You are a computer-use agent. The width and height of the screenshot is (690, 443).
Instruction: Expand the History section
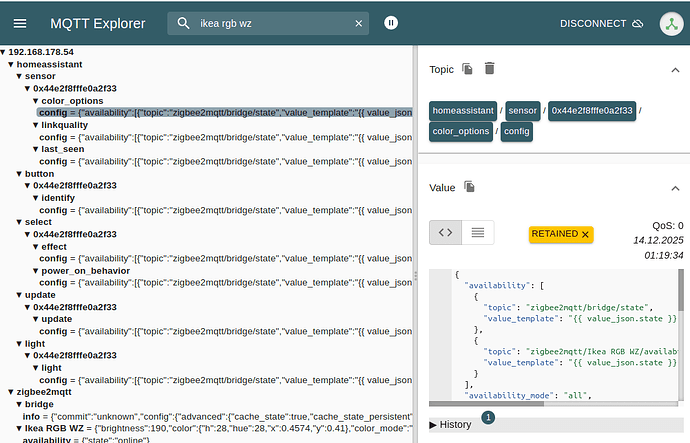click(450, 424)
